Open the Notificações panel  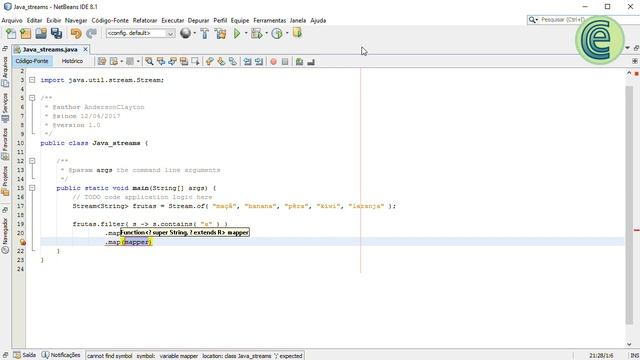click(x=61, y=355)
